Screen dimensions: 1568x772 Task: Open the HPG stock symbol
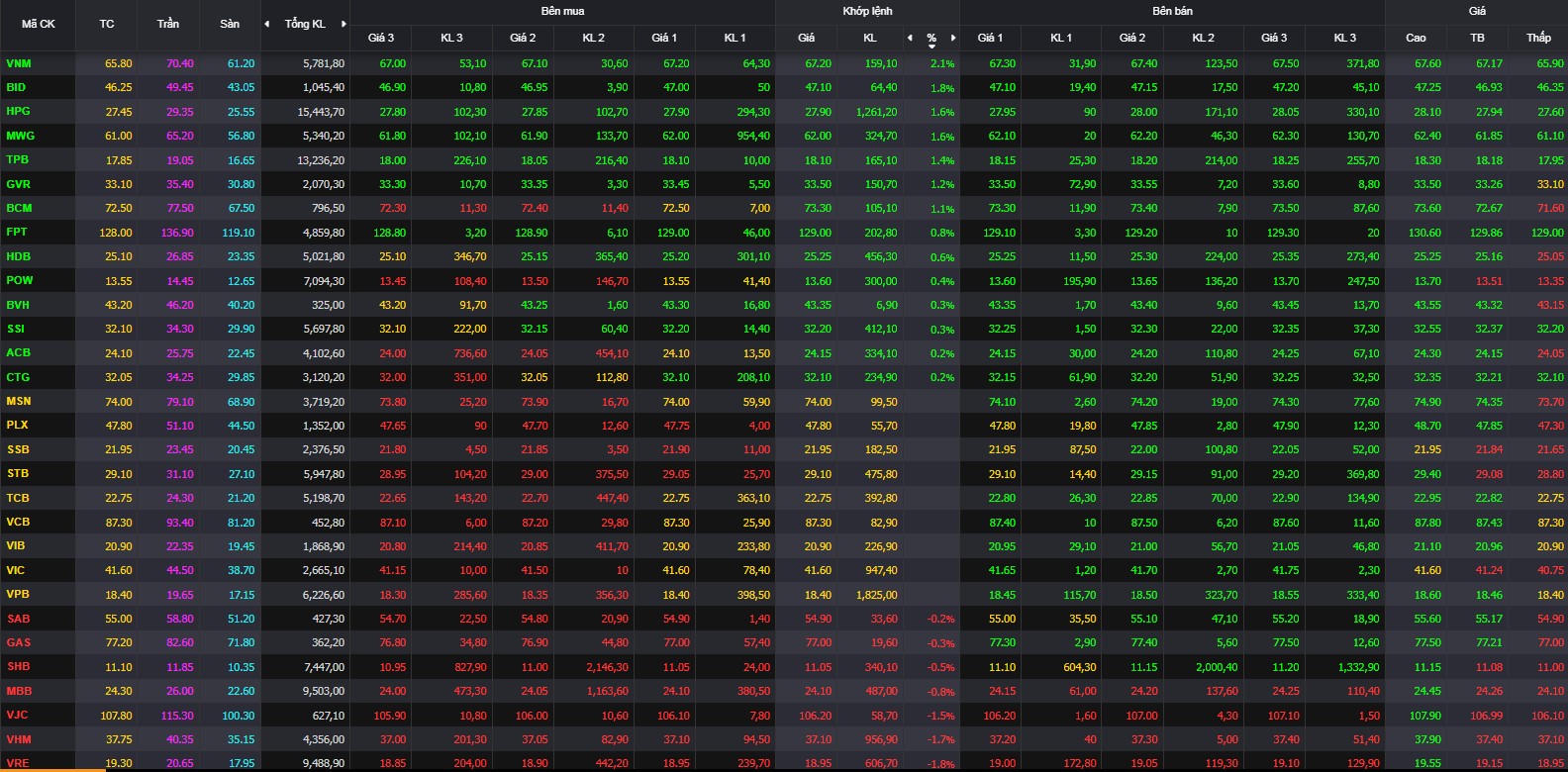(18, 112)
